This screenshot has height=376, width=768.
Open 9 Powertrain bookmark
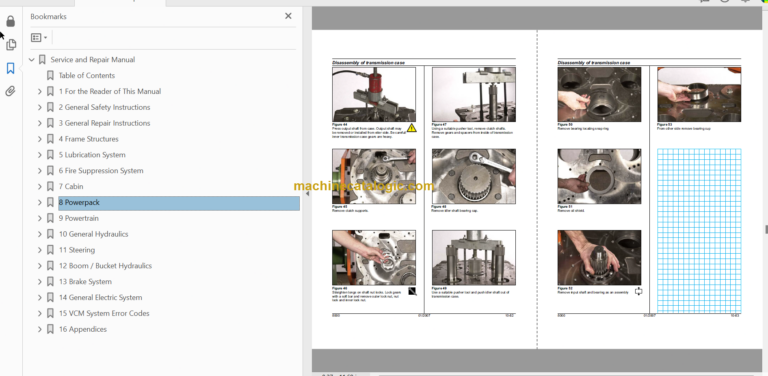pos(78,218)
